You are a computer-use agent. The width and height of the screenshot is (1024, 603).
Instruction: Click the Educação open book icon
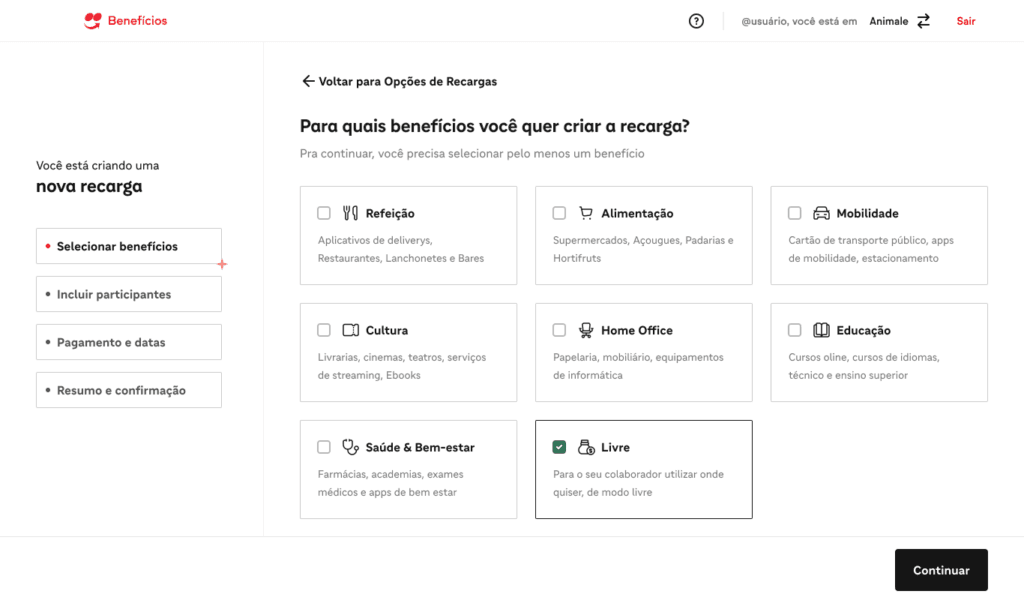(x=821, y=330)
